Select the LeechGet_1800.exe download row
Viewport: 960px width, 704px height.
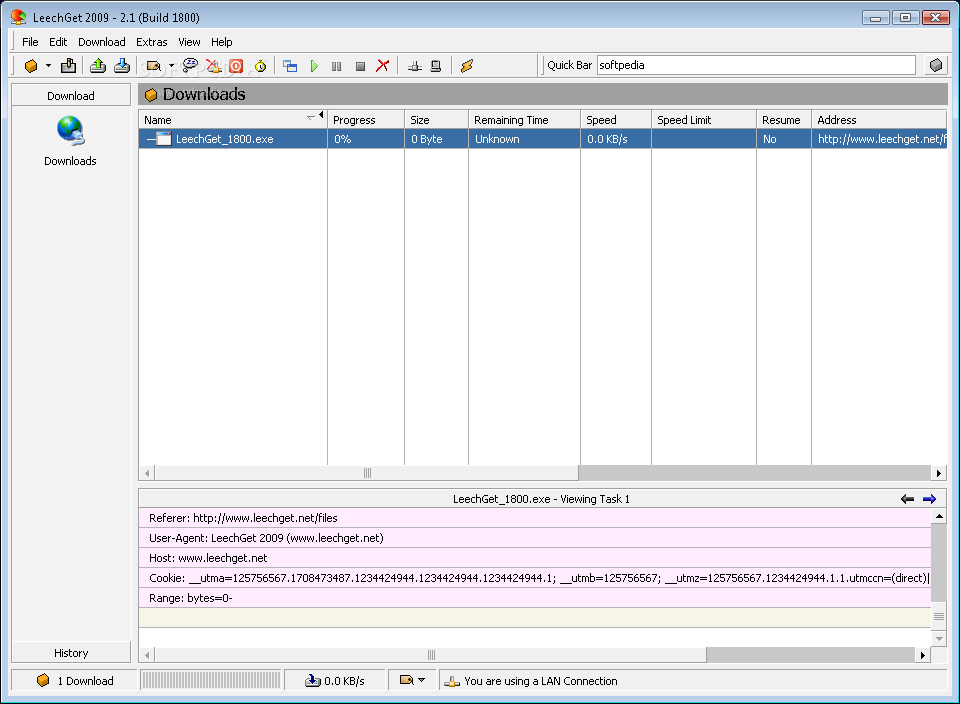(542, 139)
